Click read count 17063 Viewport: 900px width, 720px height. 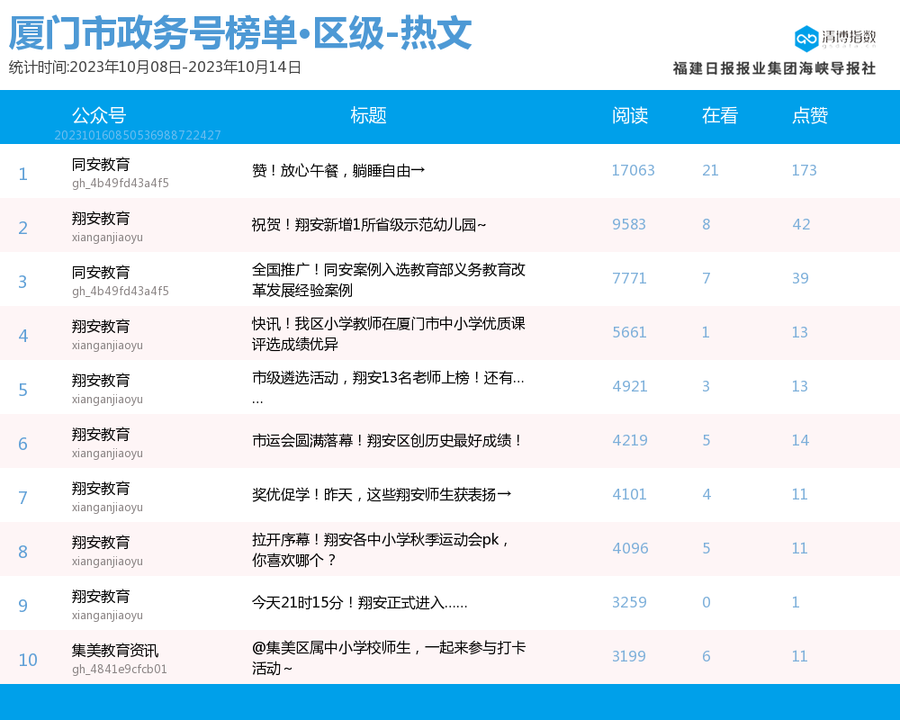click(x=633, y=171)
